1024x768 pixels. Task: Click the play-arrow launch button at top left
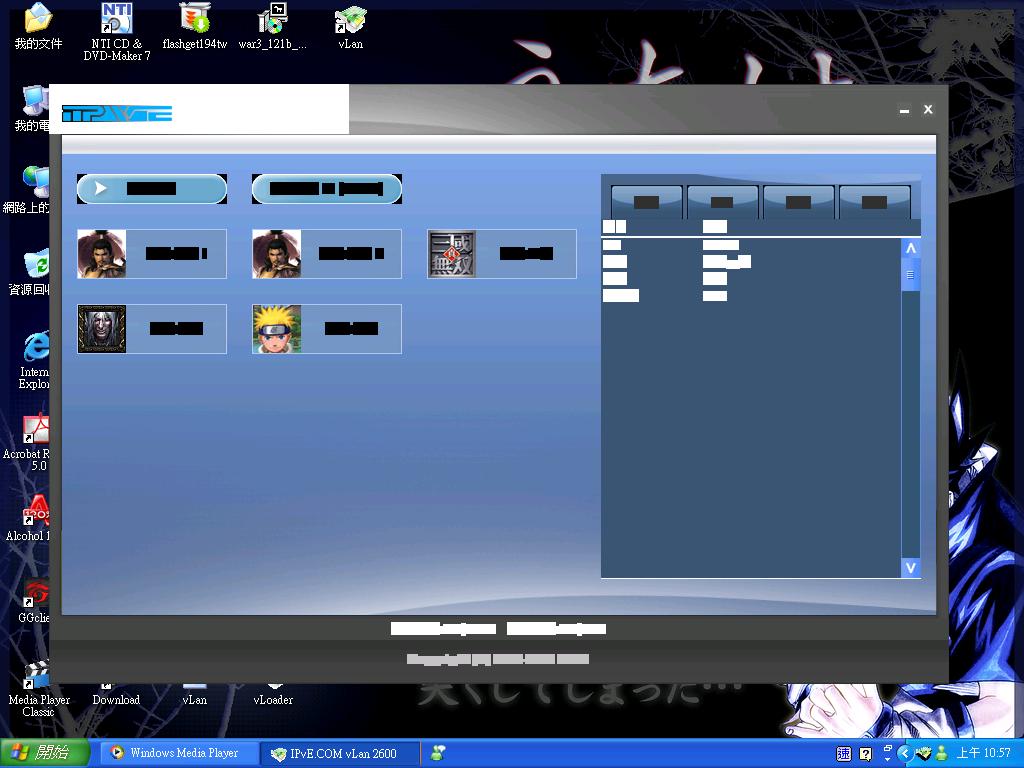[x=151, y=188]
